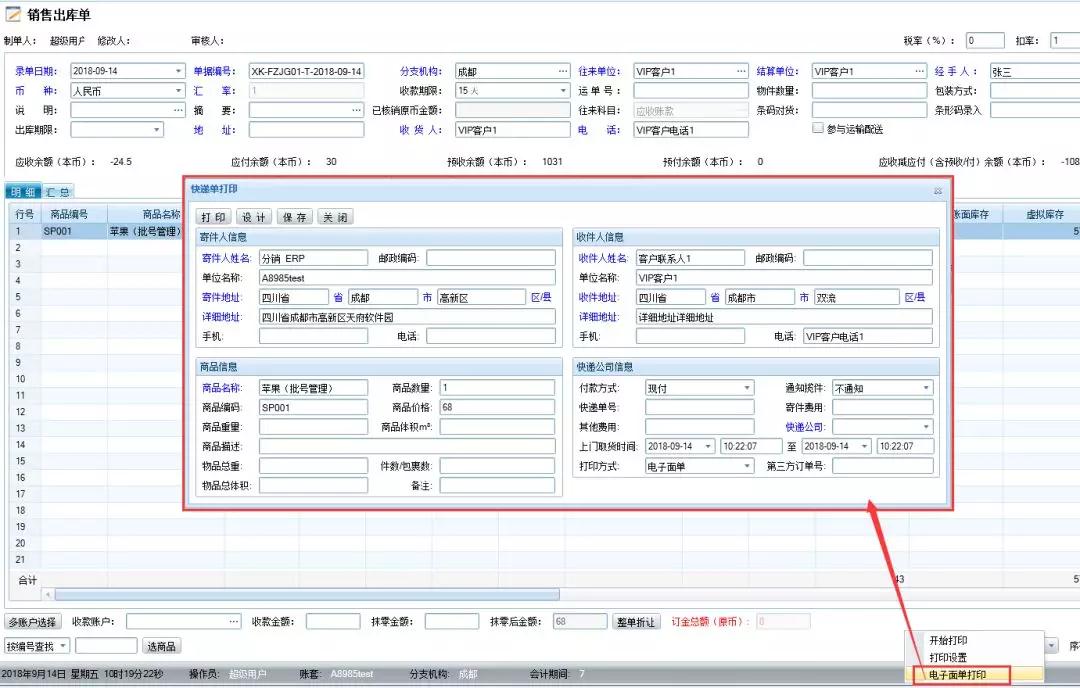Open the 摘要 field ellipsis lookup
The height and width of the screenshot is (688, 1080).
click(357, 110)
